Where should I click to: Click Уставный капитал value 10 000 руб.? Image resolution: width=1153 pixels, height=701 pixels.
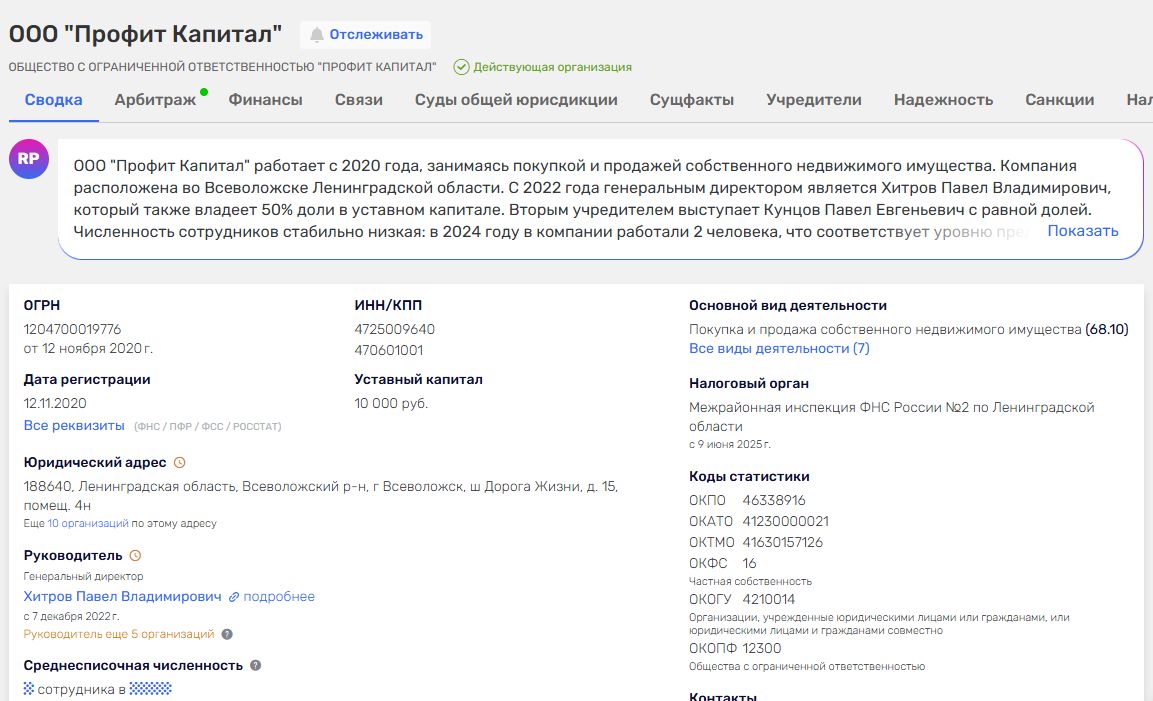point(391,404)
